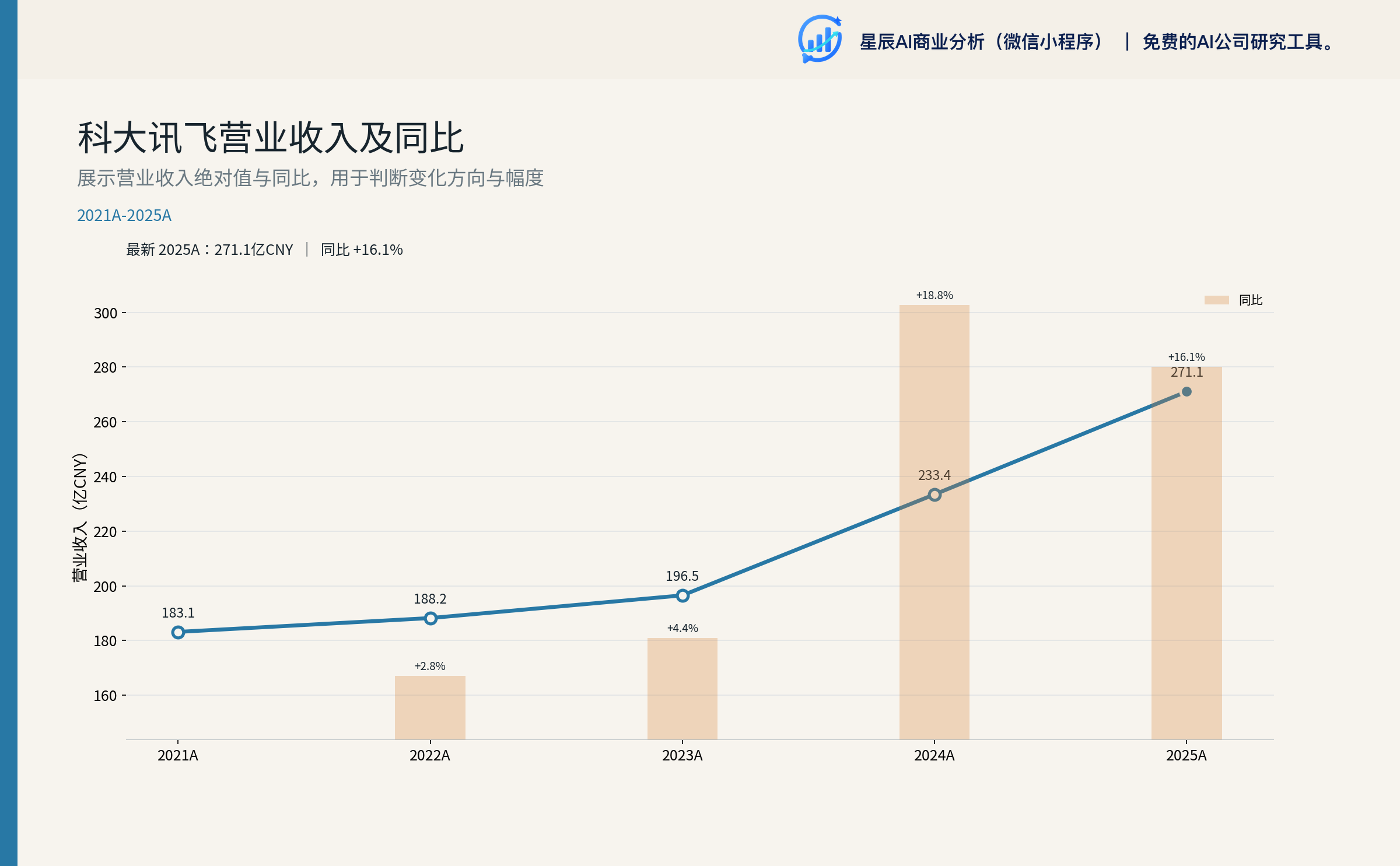Click the 2023A x-axis label
1400x866 pixels.
(682, 756)
